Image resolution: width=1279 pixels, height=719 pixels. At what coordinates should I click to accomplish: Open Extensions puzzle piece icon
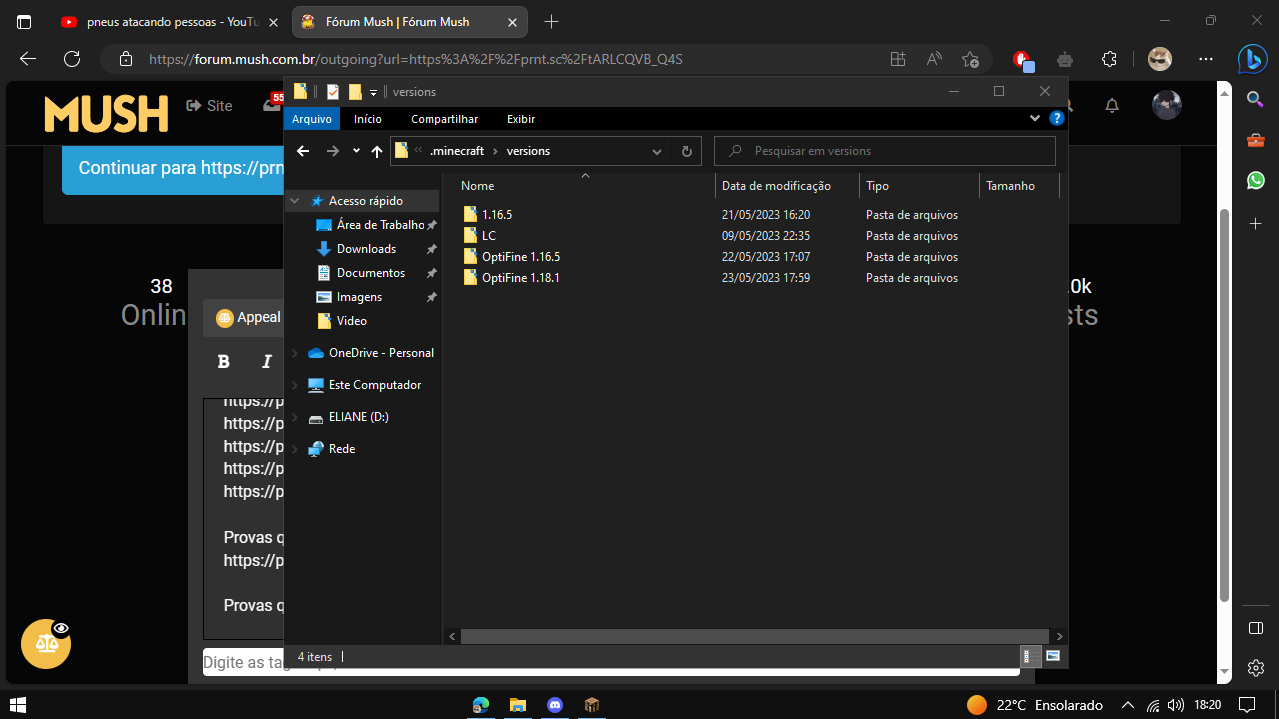click(x=1109, y=59)
